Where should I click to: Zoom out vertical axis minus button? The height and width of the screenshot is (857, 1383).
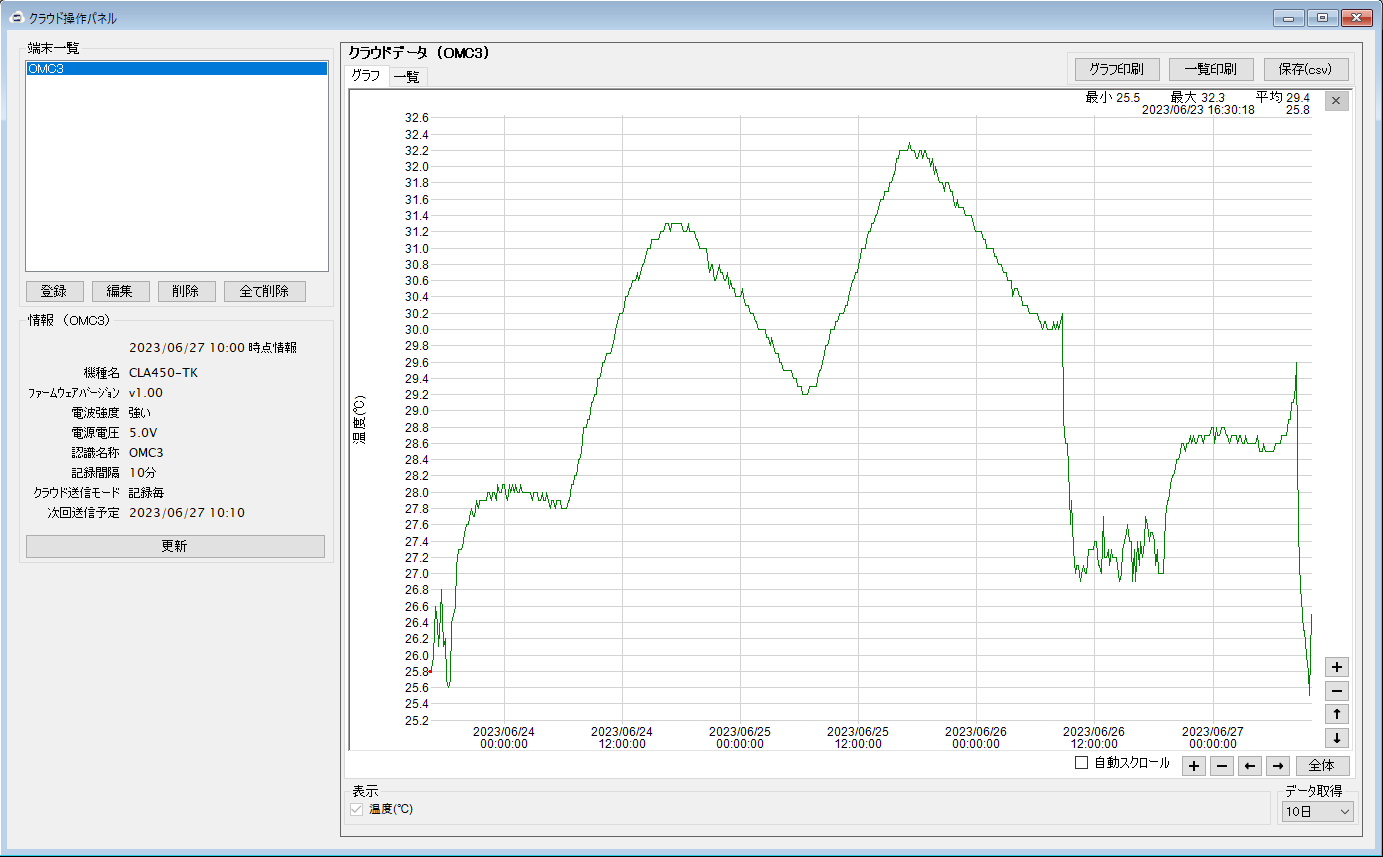coord(1337,691)
